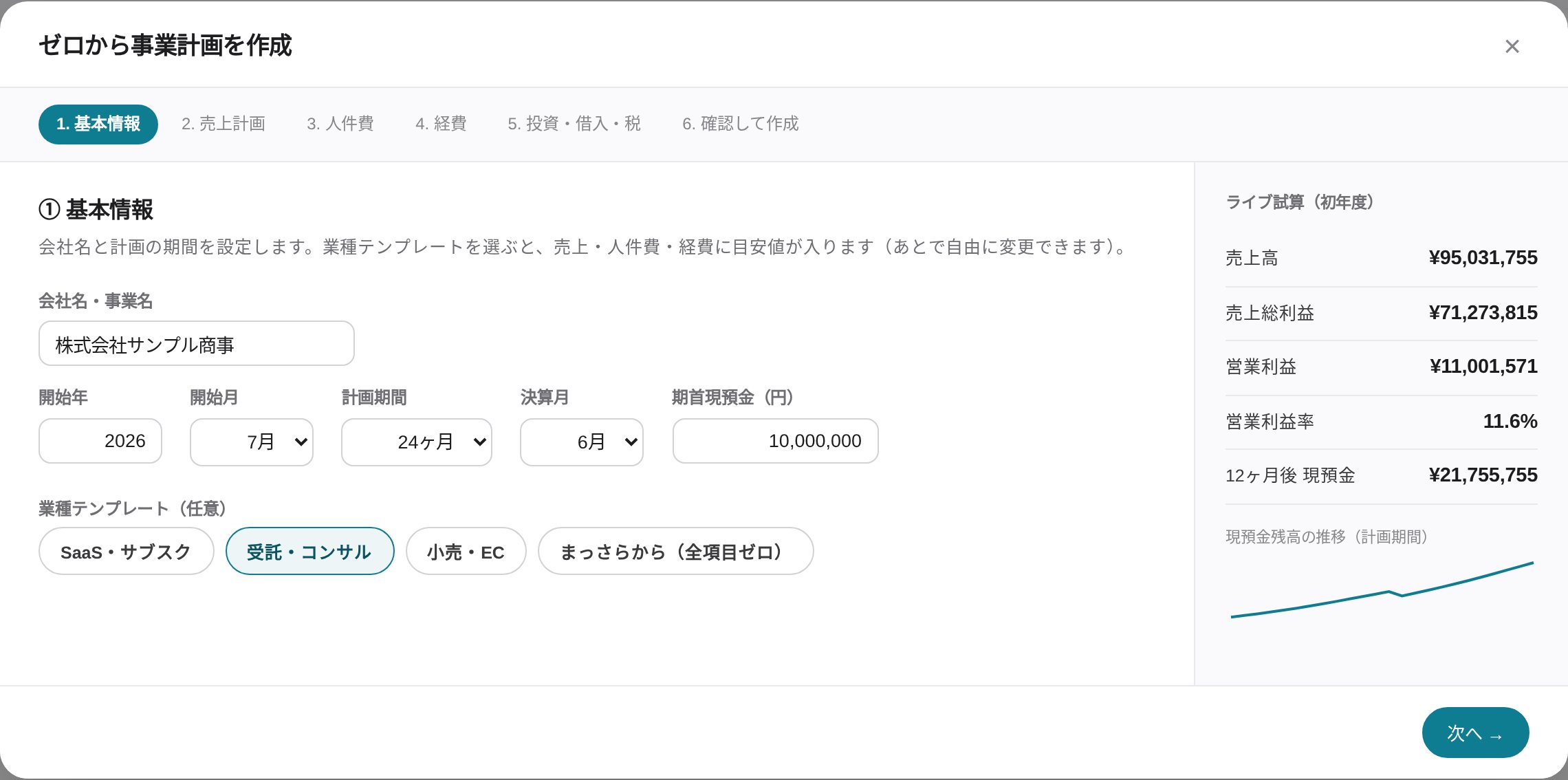Open the 開始月 dropdown showing 7月
The height and width of the screenshot is (780, 1568).
pos(252,442)
